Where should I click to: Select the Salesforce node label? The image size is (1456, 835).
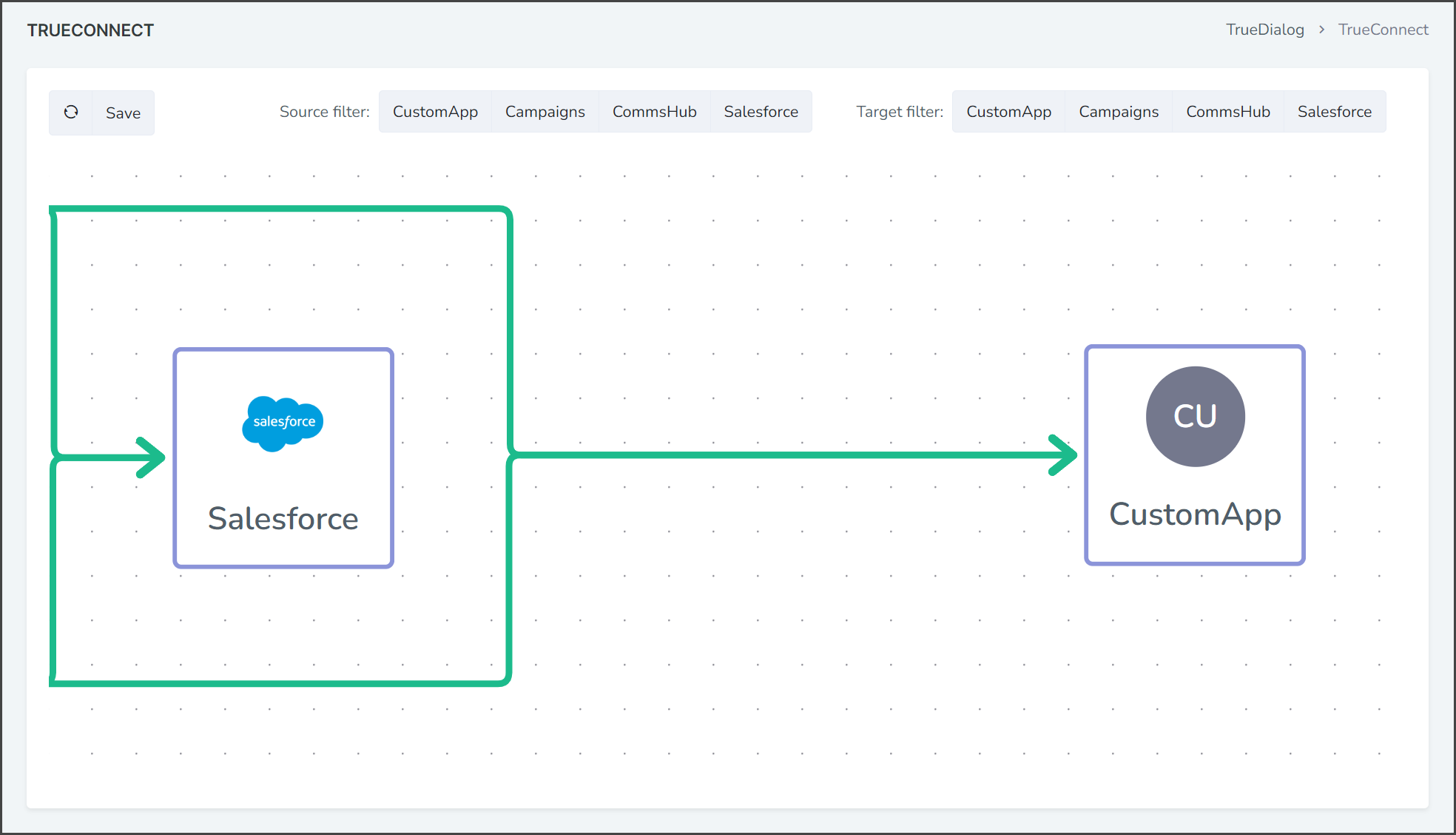[x=283, y=518]
